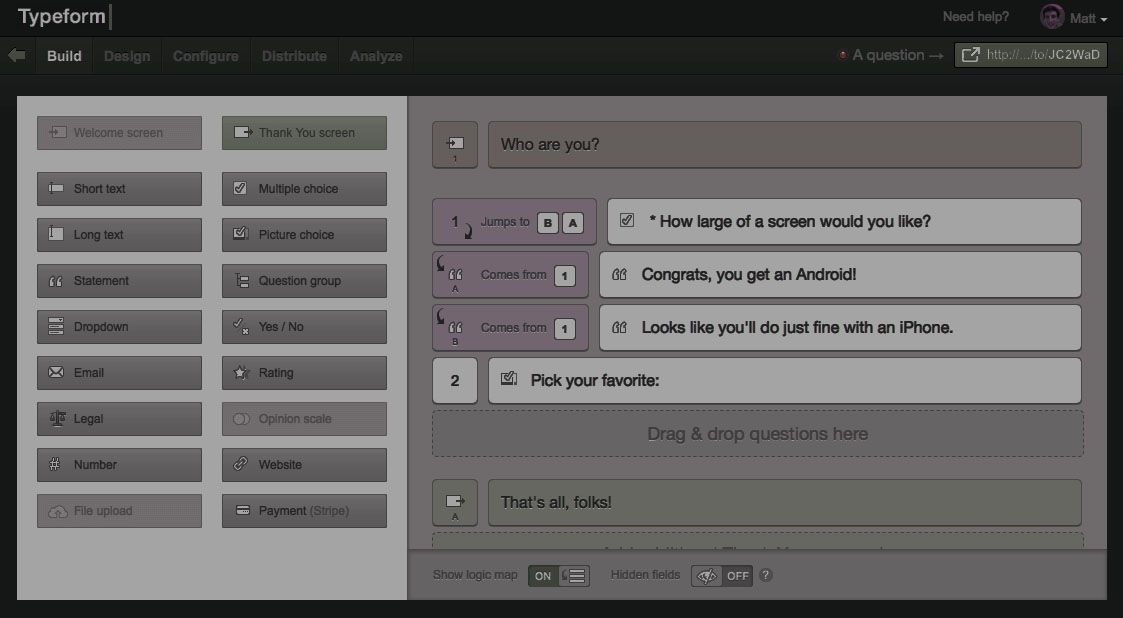The width and height of the screenshot is (1123, 618).
Task: Click the Typeform title input field
Action: 62,16
